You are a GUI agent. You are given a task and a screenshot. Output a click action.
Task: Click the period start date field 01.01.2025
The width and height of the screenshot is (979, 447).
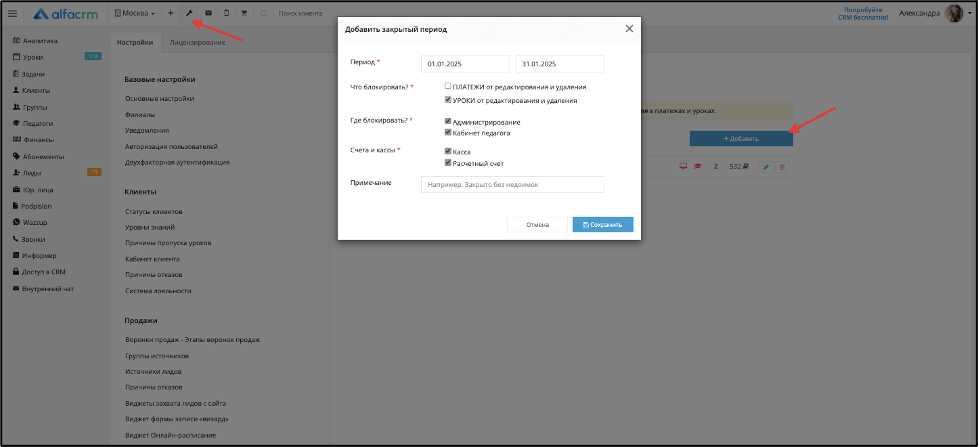(x=466, y=64)
